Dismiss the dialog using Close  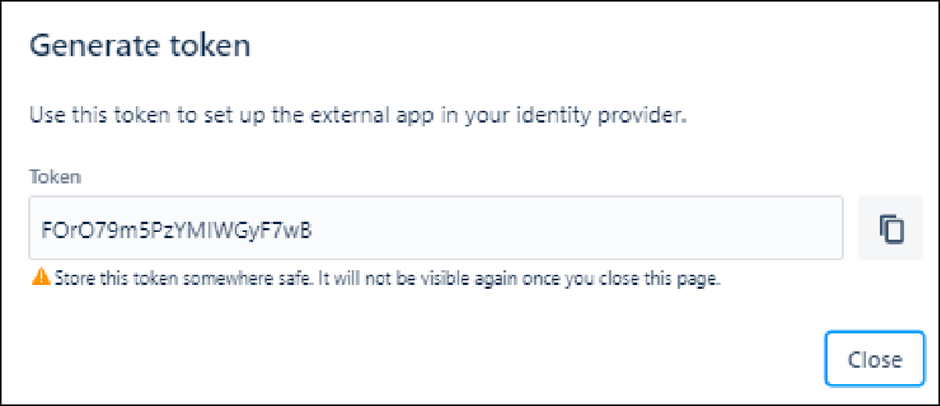tap(874, 359)
